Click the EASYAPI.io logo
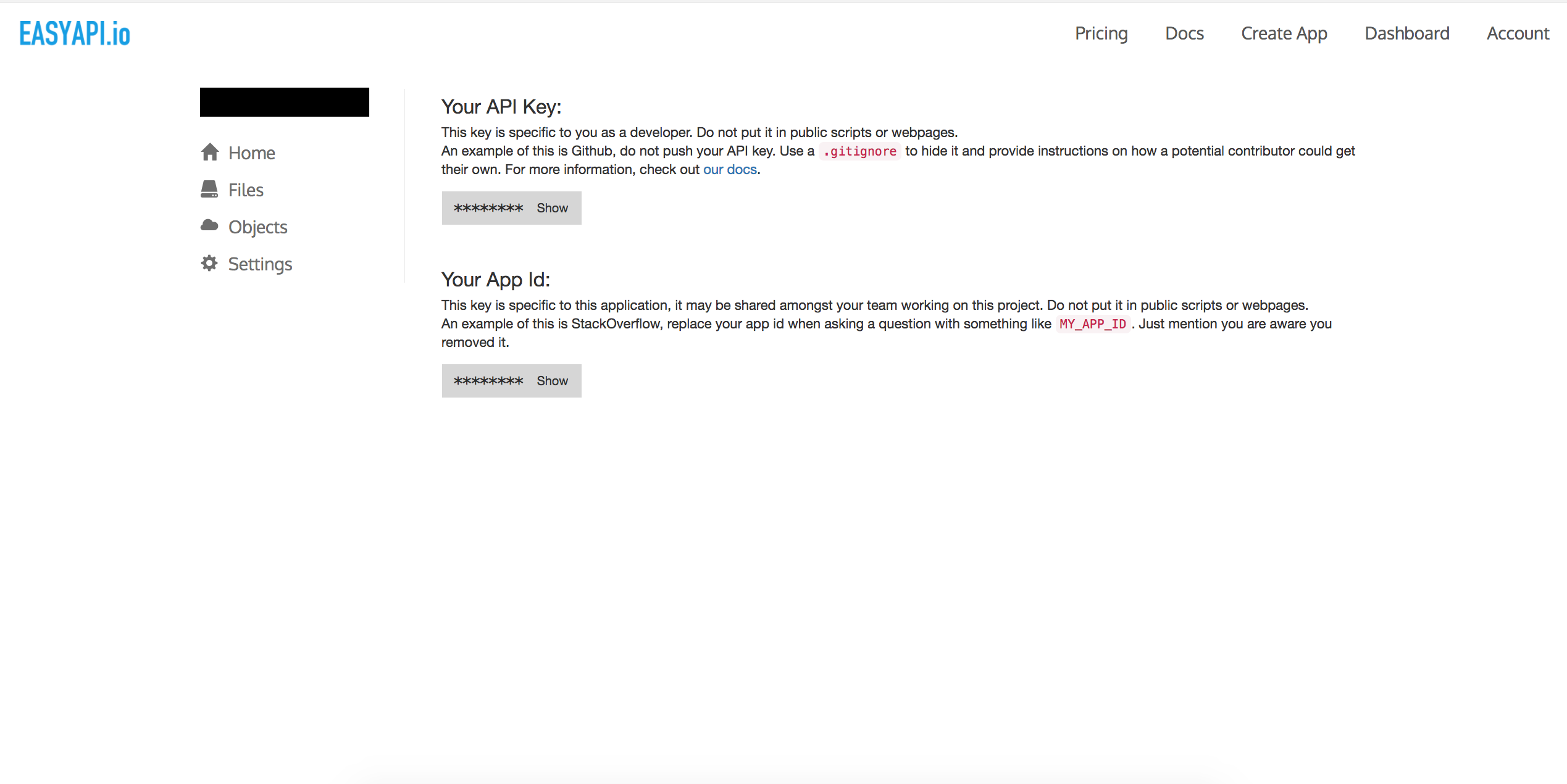The image size is (1567, 784). click(x=75, y=33)
